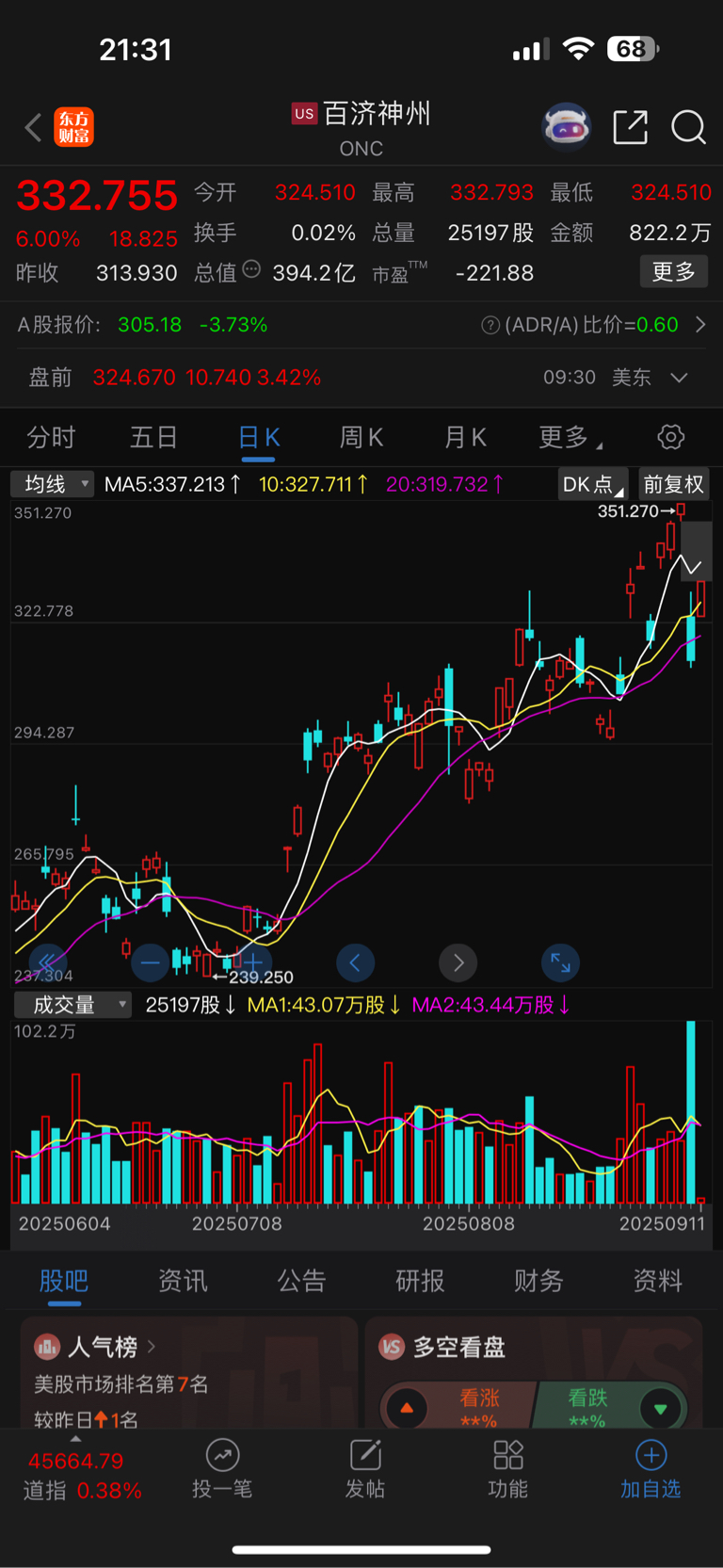723x1568 pixels.
Task: Tap the 20250911 date label
Action: tap(662, 1223)
